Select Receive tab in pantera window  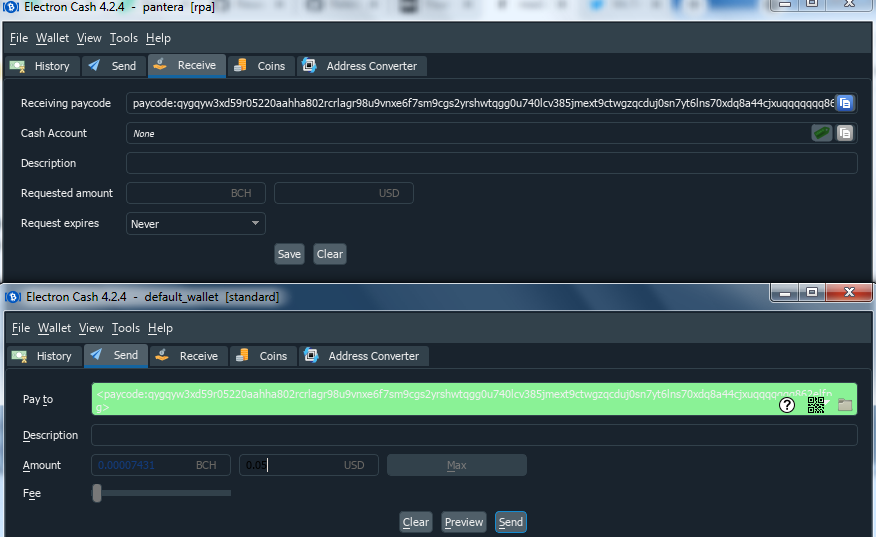point(187,65)
